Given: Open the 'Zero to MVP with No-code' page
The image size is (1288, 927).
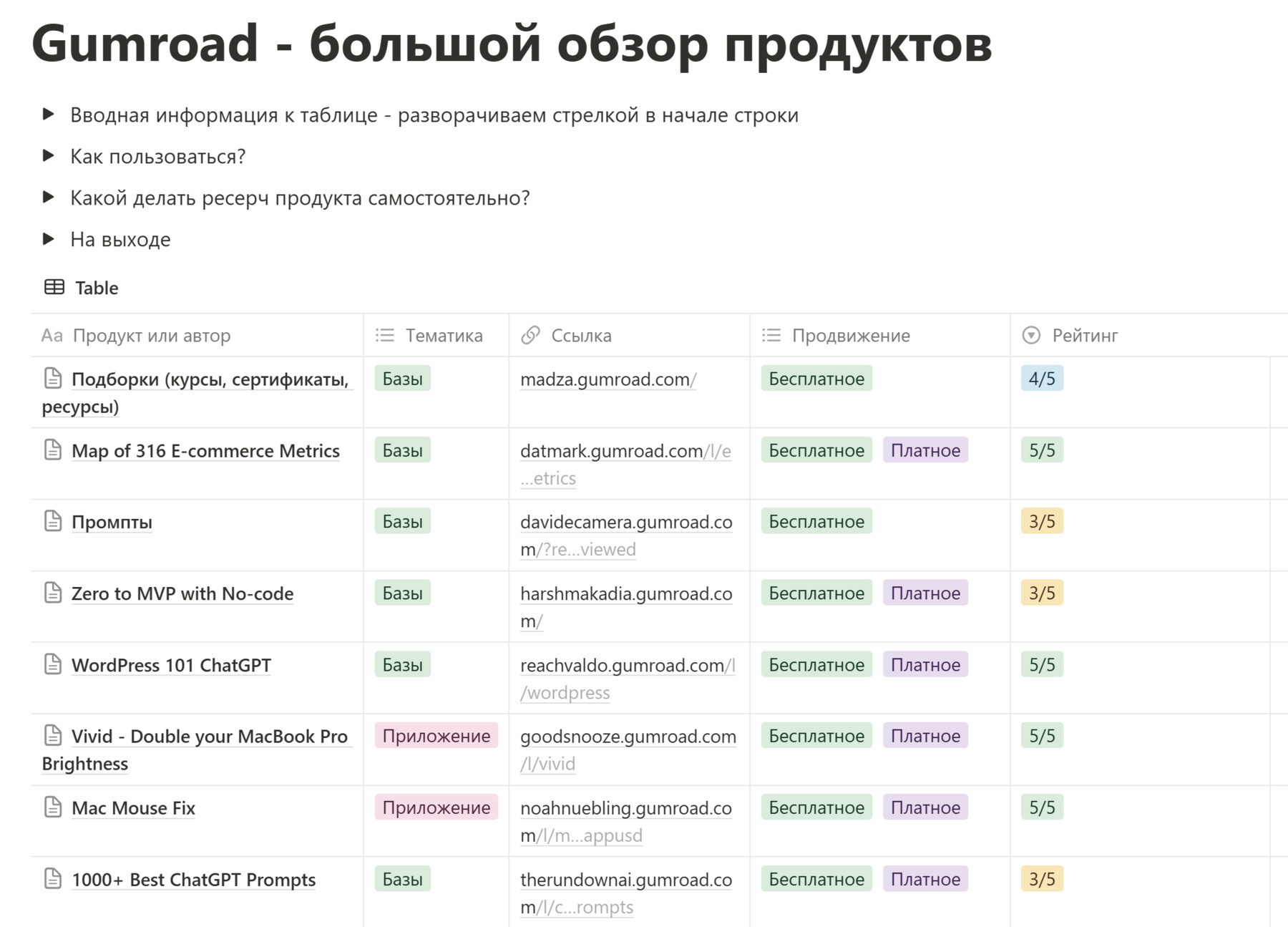Looking at the screenshot, I should click(182, 593).
